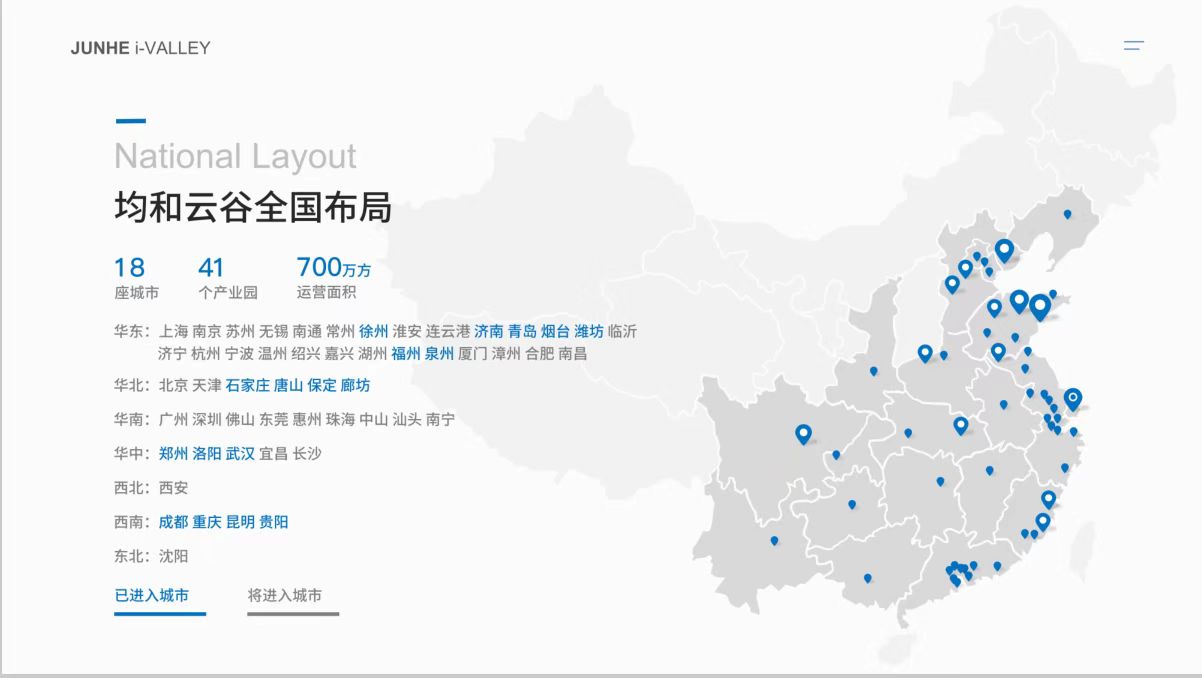Click the large Shanghai pin on the east coast

click(x=1073, y=399)
